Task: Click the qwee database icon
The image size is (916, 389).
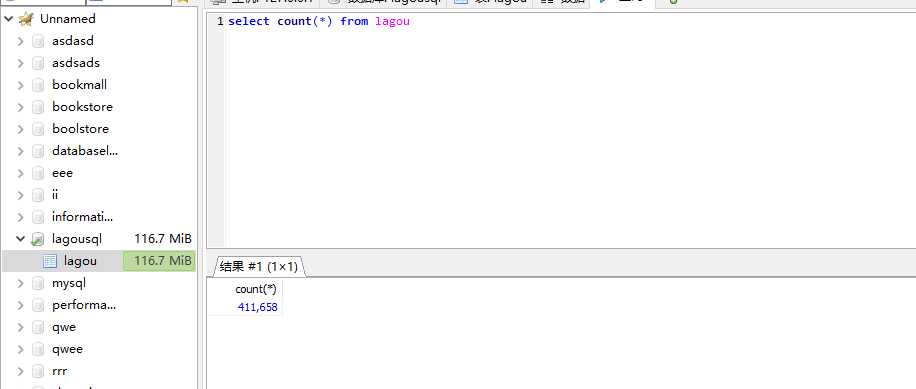Action: click(x=38, y=349)
